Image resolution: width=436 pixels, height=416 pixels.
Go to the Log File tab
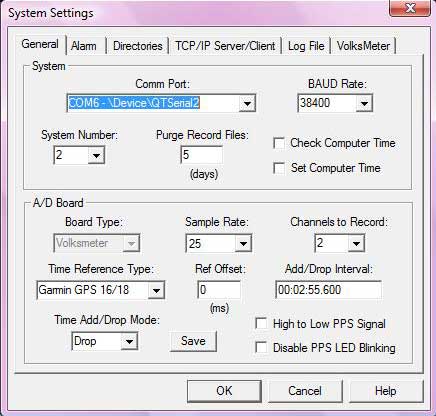click(306, 46)
